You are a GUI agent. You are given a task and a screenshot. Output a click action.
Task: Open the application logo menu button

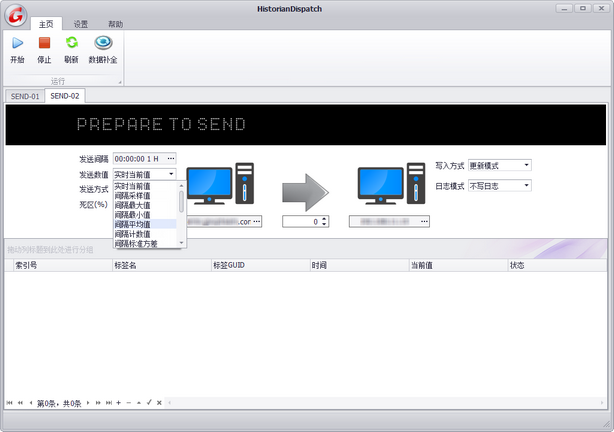pyautogui.click(x=16, y=15)
